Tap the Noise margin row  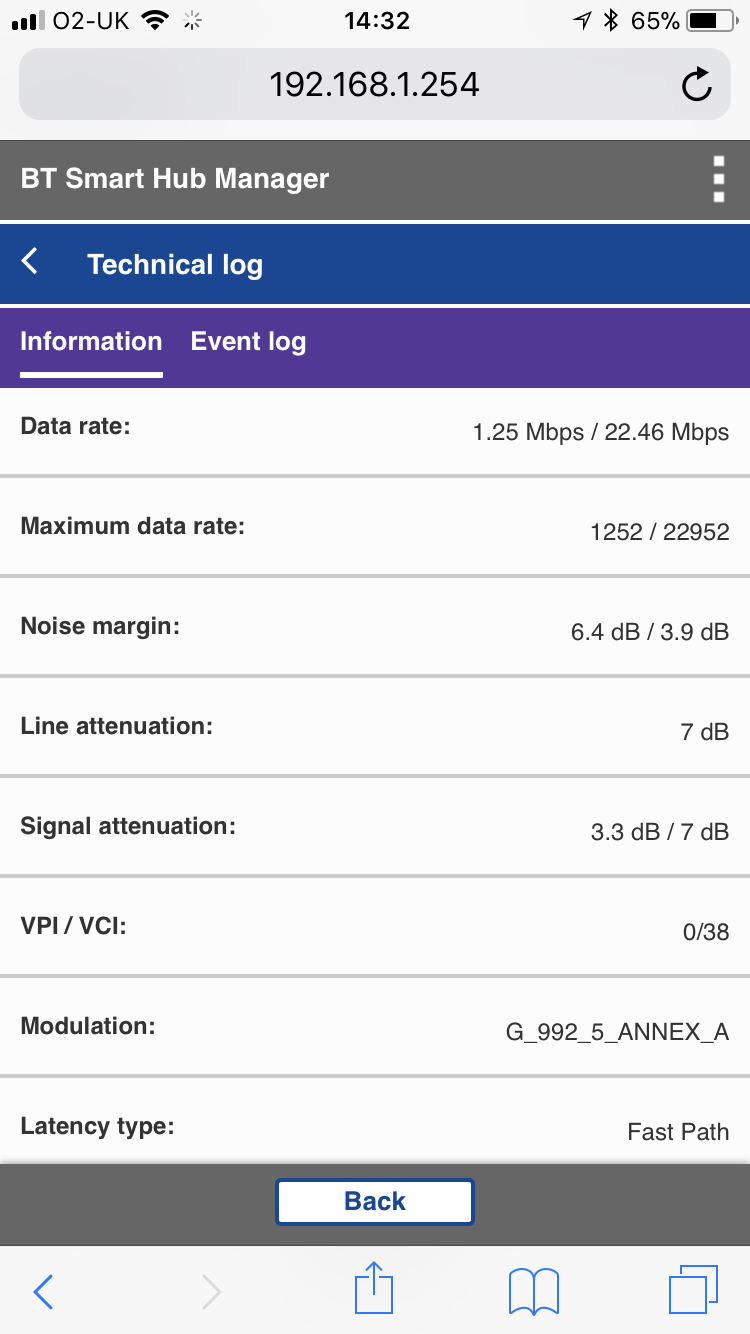click(375, 629)
